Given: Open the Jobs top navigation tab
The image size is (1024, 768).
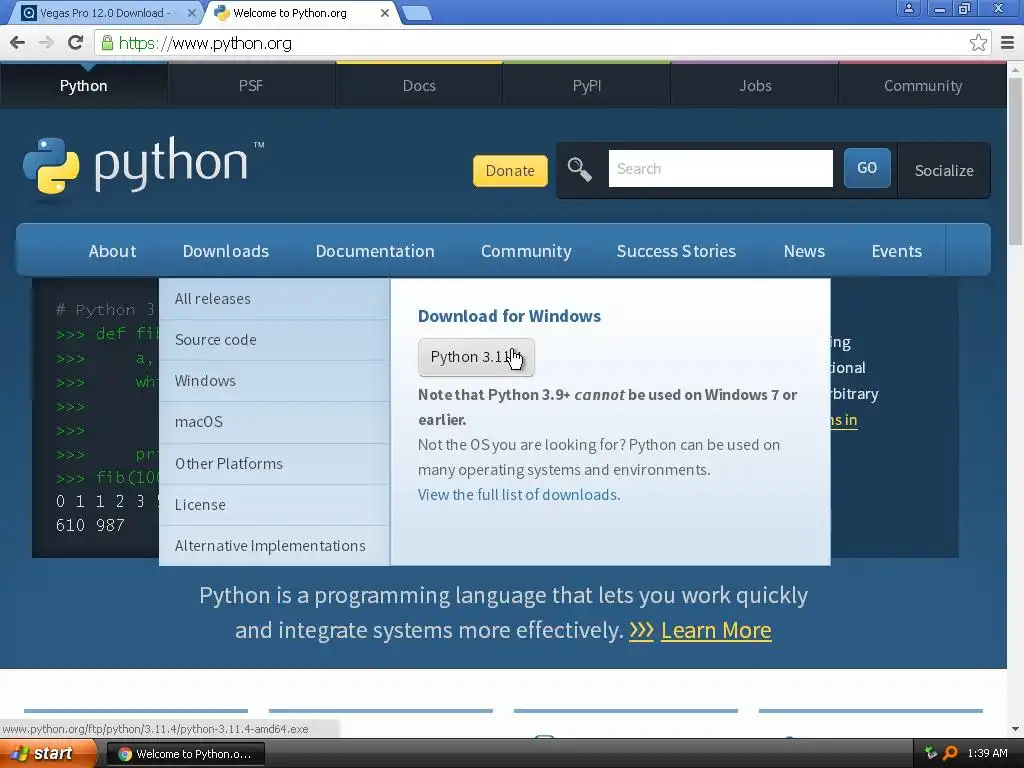Looking at the screenshot, I should (755, 86).
